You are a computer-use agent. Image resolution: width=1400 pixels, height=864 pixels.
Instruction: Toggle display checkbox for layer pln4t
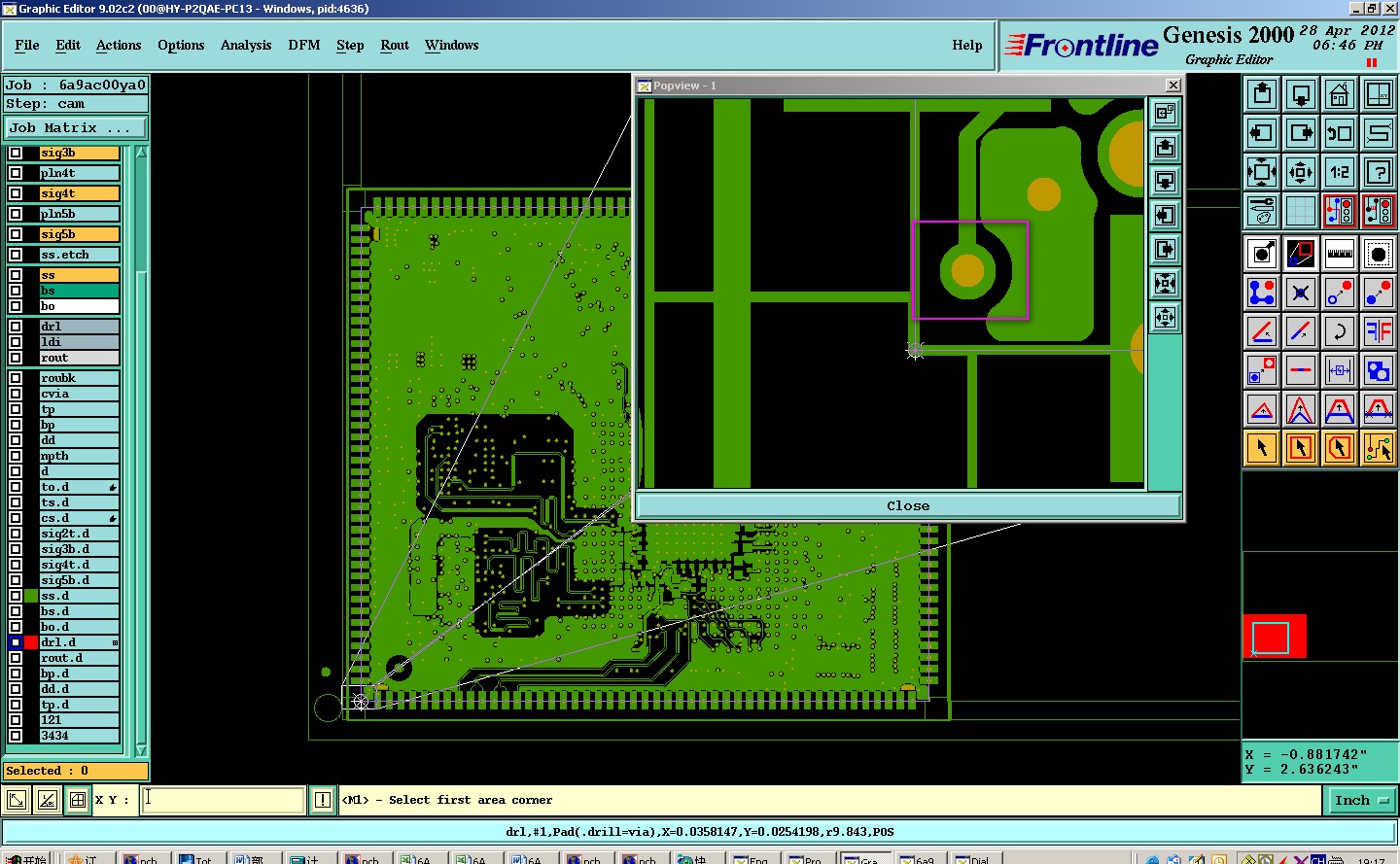coord(16,173)
